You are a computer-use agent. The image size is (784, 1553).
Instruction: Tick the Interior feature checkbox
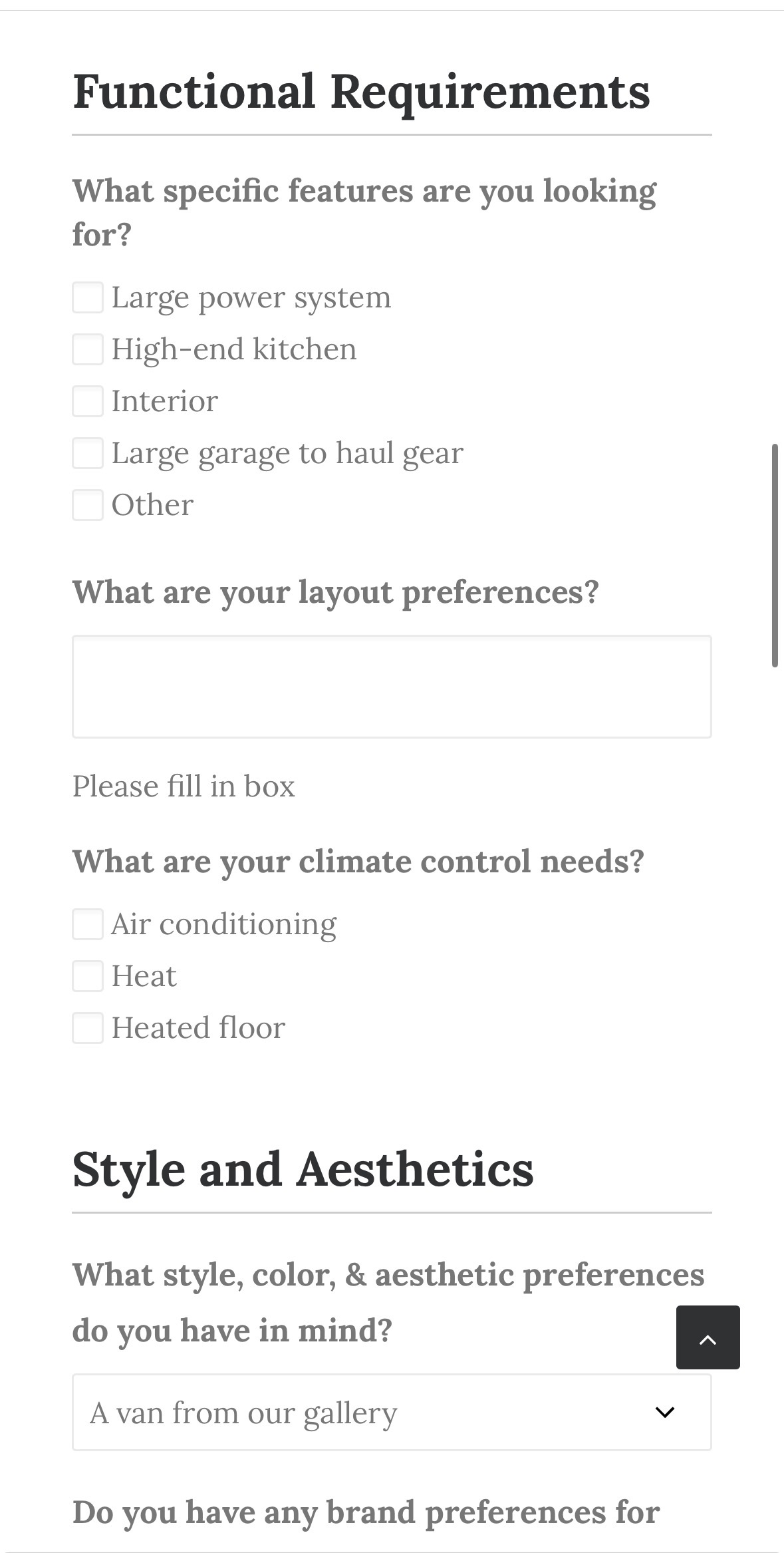tap(88, 401)
